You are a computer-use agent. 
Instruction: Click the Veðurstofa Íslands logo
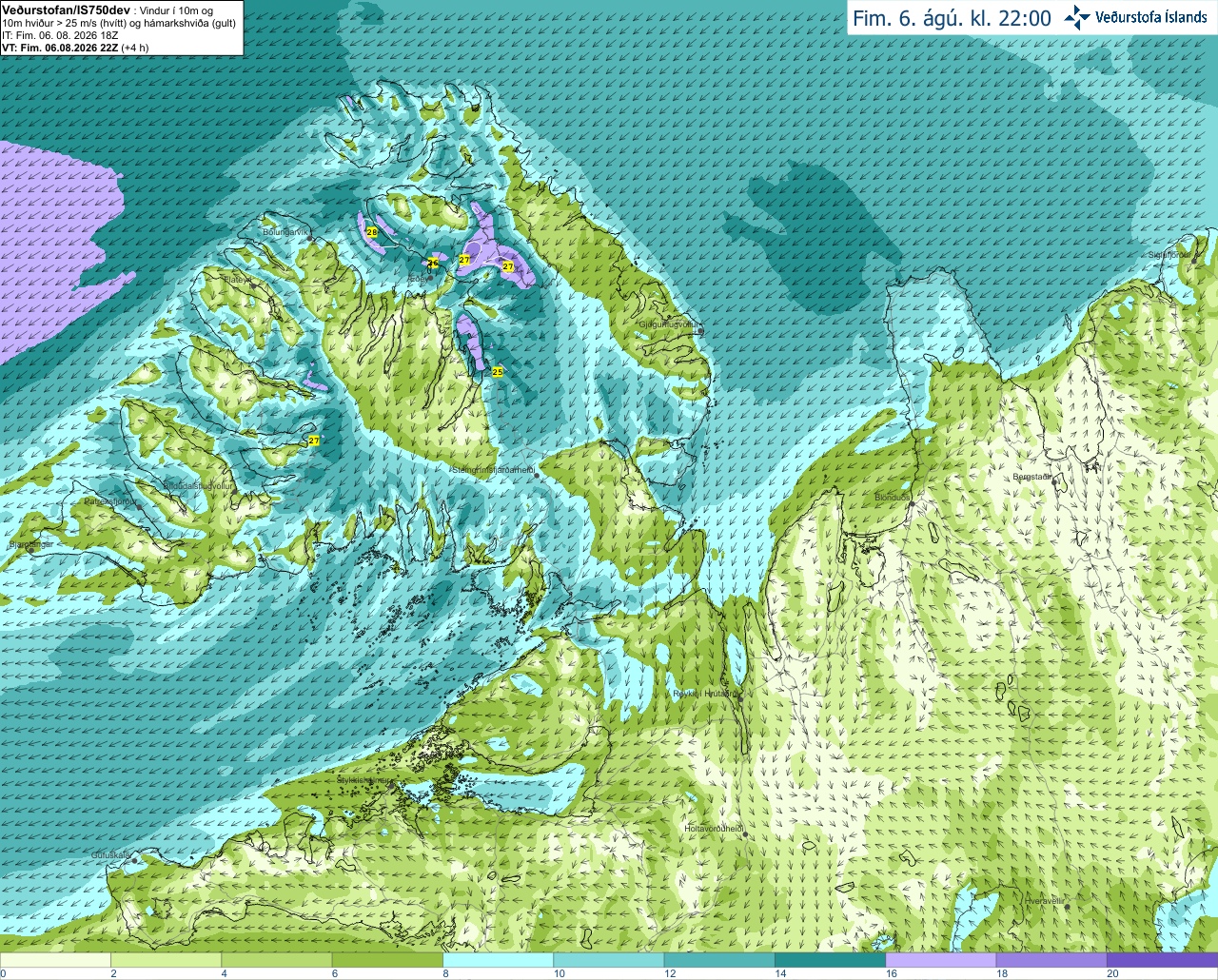1135,17
